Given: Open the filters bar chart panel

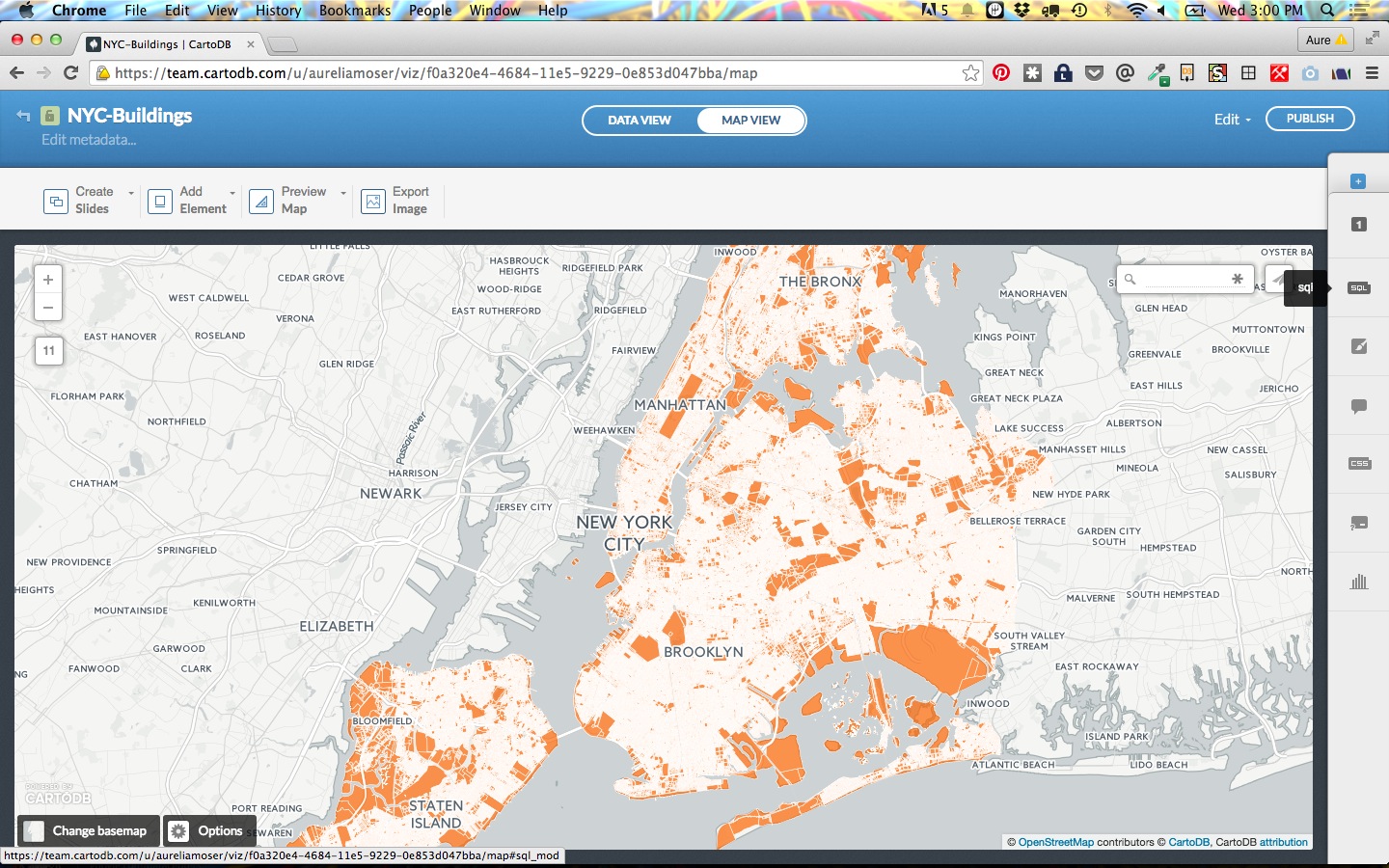Looking at the screenshot, I should coord(1358,582).
